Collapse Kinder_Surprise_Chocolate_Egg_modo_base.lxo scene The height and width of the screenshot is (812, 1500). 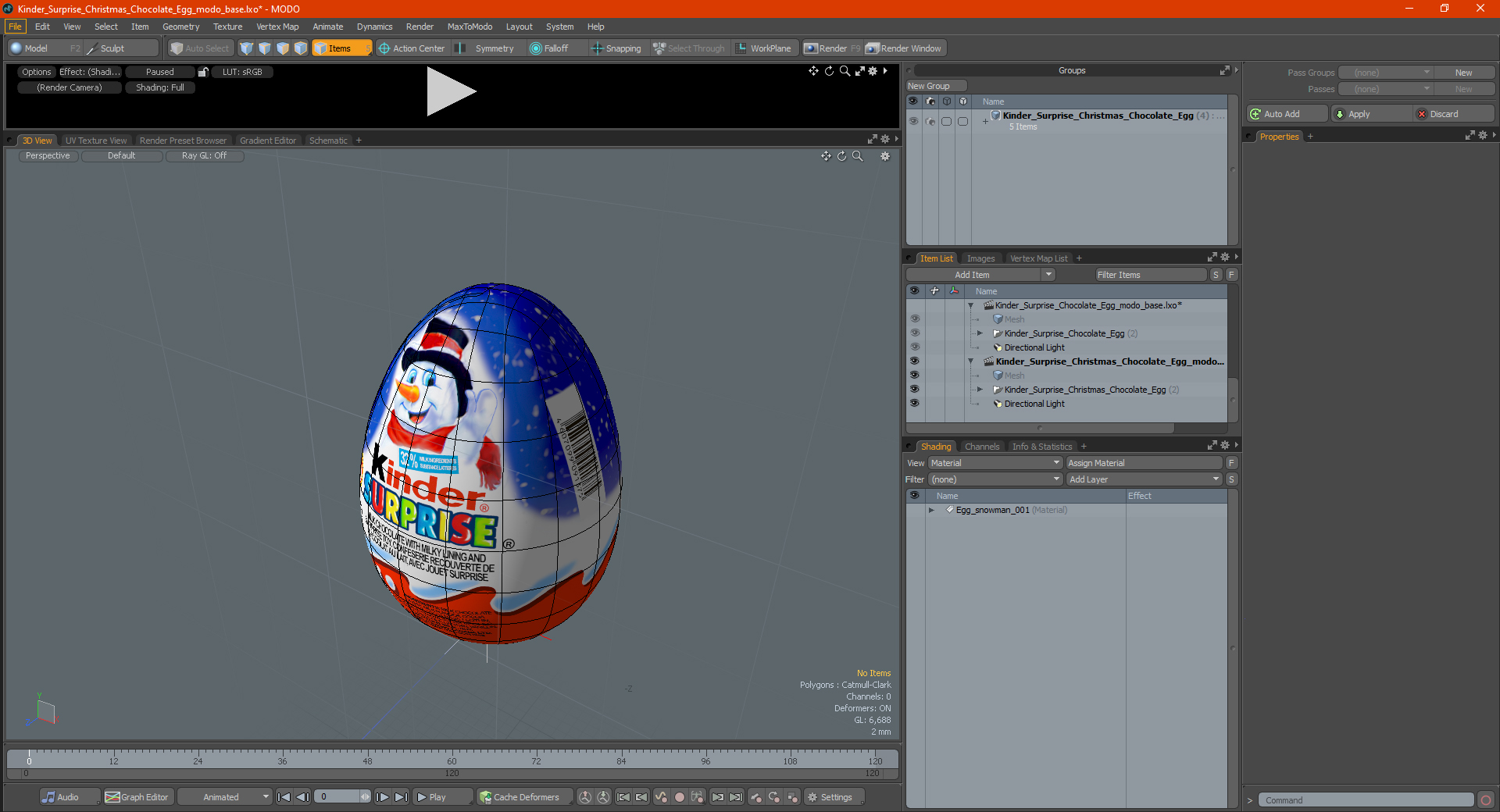point(971,305)
